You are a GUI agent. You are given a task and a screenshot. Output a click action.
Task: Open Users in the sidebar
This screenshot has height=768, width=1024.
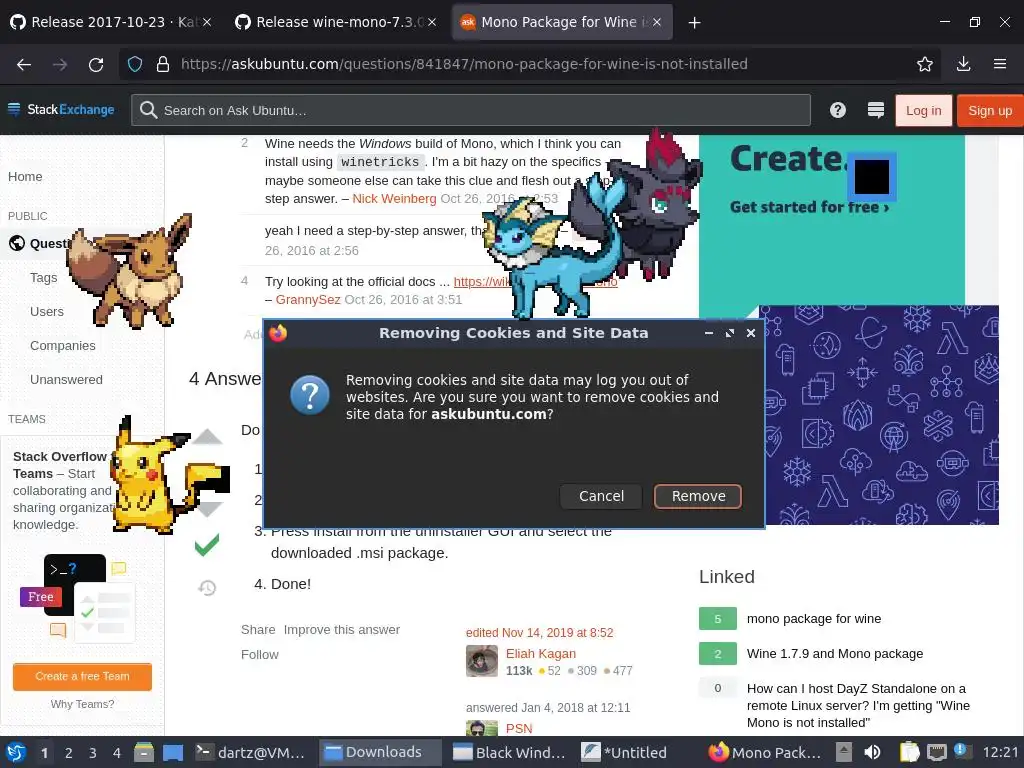47,312
